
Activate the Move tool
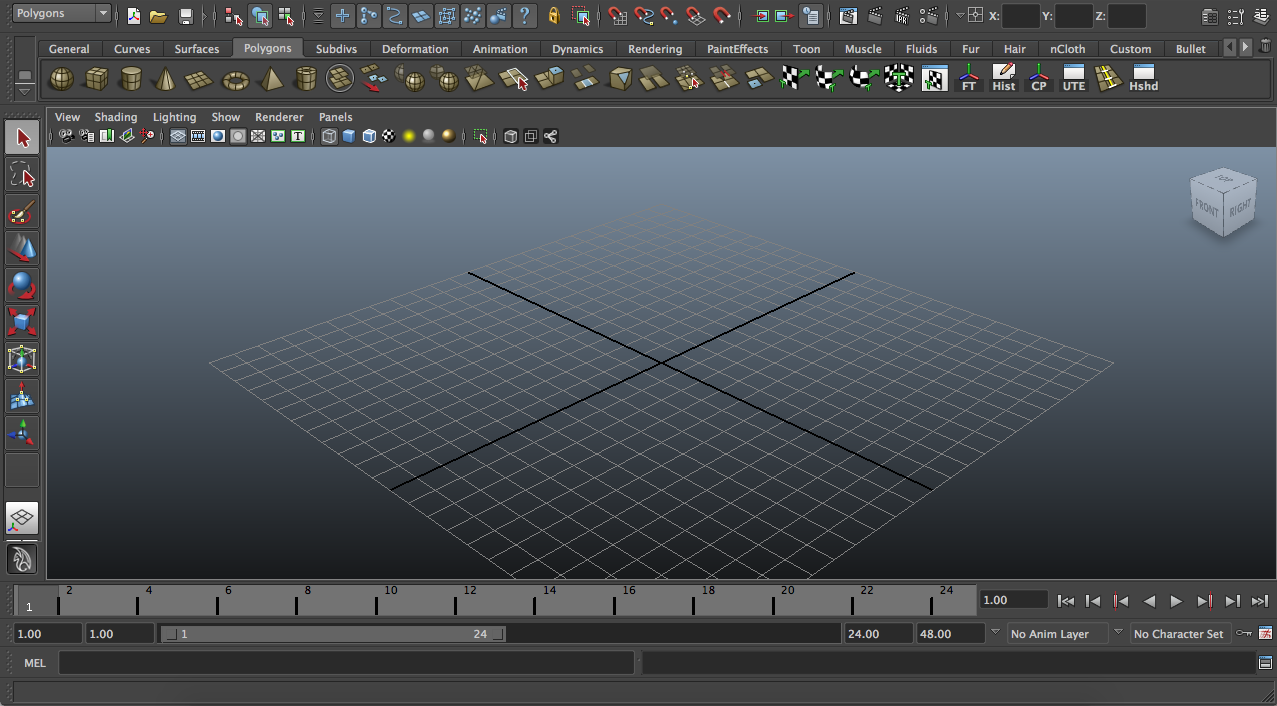tap(22, 249)
